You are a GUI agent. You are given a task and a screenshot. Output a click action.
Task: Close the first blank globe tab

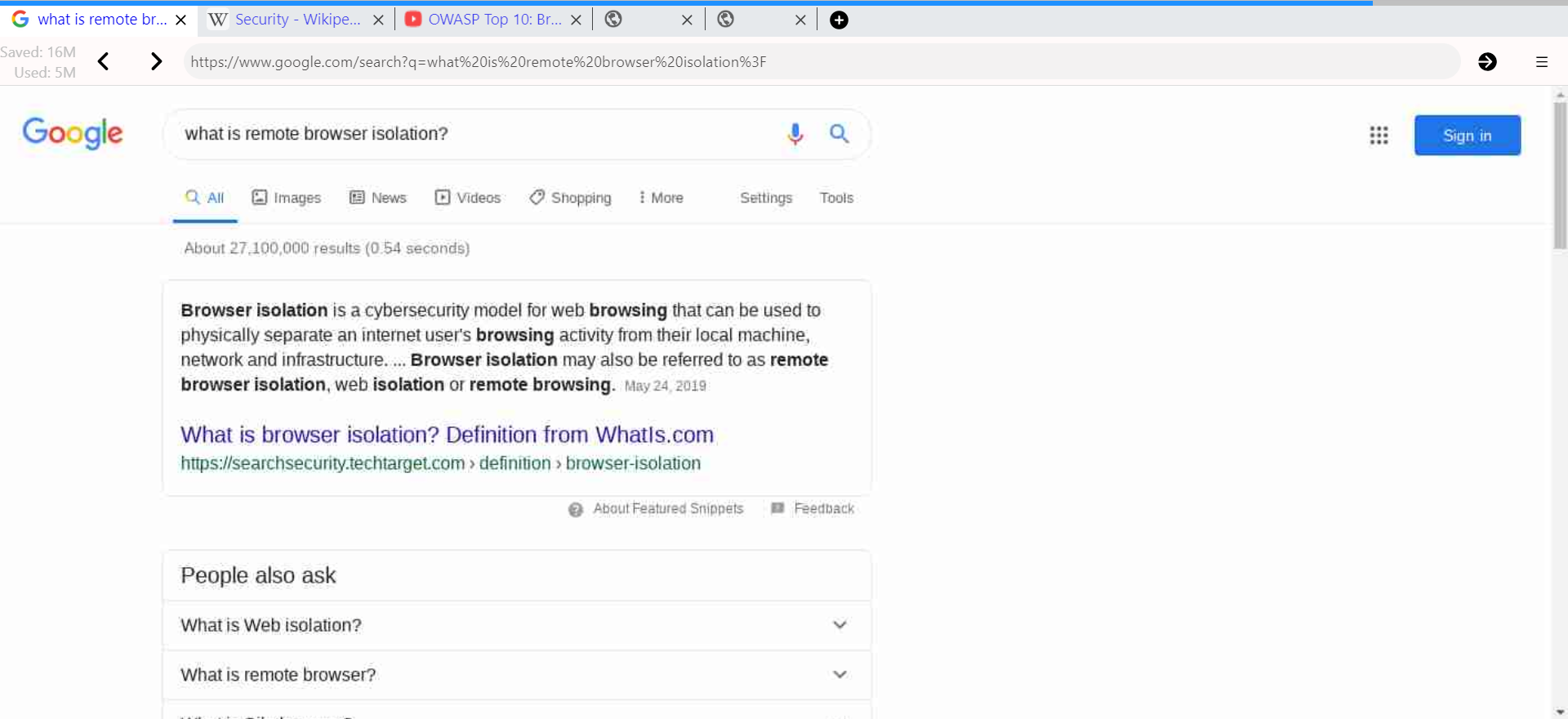tap(687, 20)
